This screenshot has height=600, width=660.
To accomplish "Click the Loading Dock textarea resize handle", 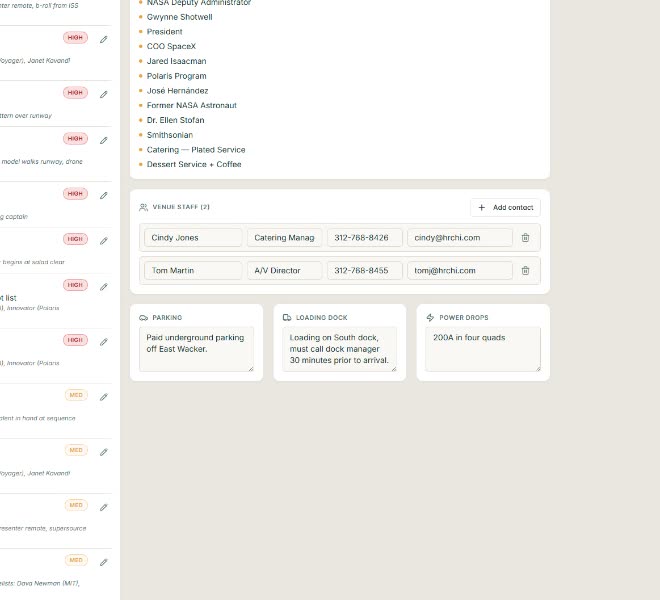I will [394, 368].
